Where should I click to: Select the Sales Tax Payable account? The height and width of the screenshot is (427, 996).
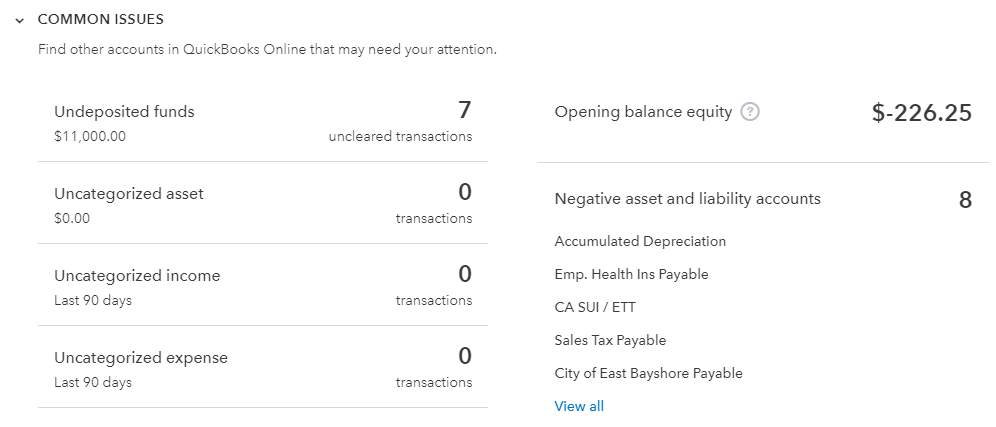[610, 341]
